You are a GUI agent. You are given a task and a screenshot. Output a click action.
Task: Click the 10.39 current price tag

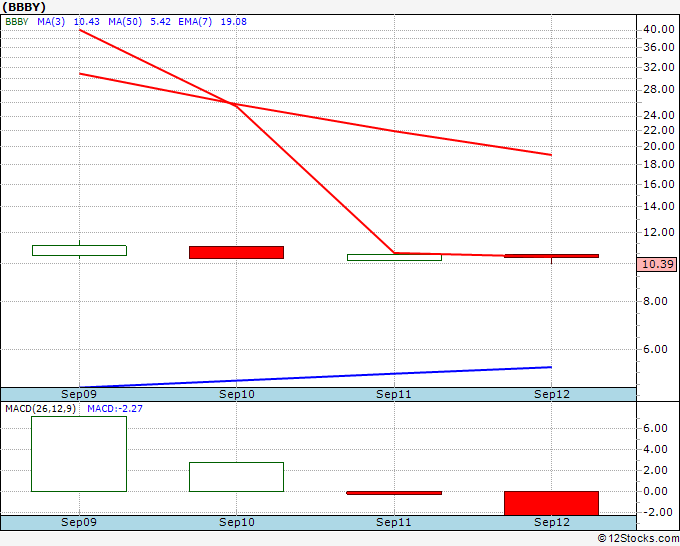pyautogui.click(x=657, y=264)
